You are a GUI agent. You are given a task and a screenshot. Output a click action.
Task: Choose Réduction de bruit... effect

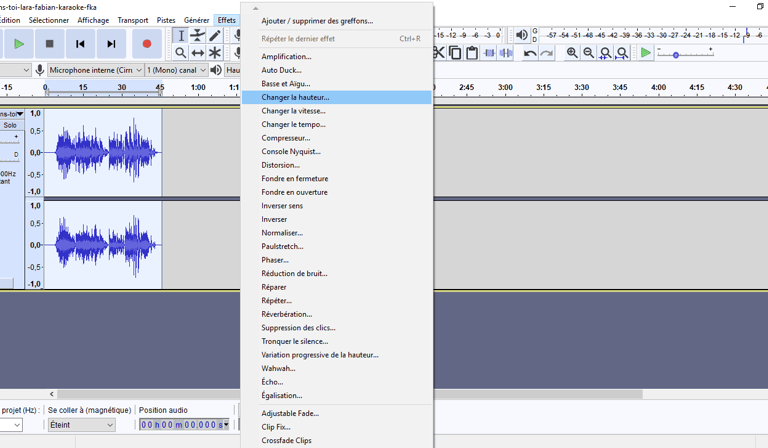tap(337, 274)
